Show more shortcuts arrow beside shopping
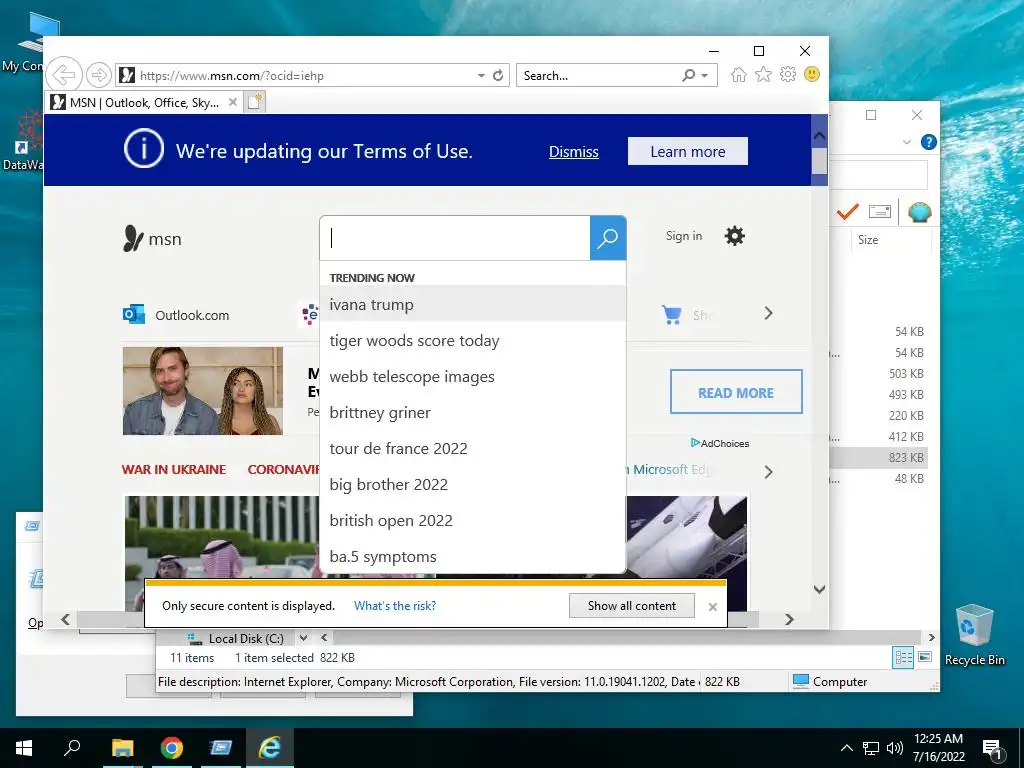Image resolution: width=1024 pixels, height=768 pixels. [x=769, y=313]
